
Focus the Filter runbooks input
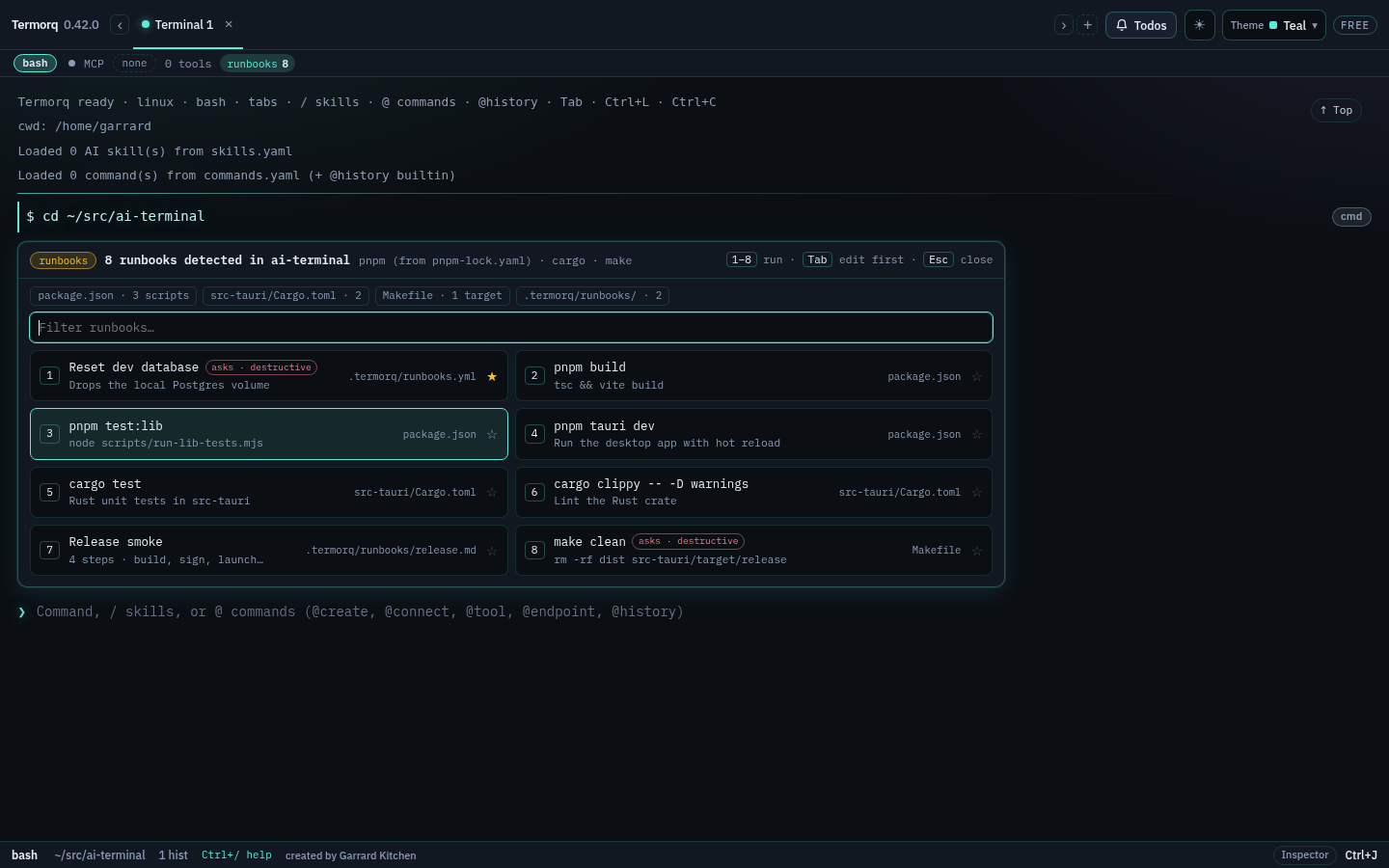pos(511,327)
